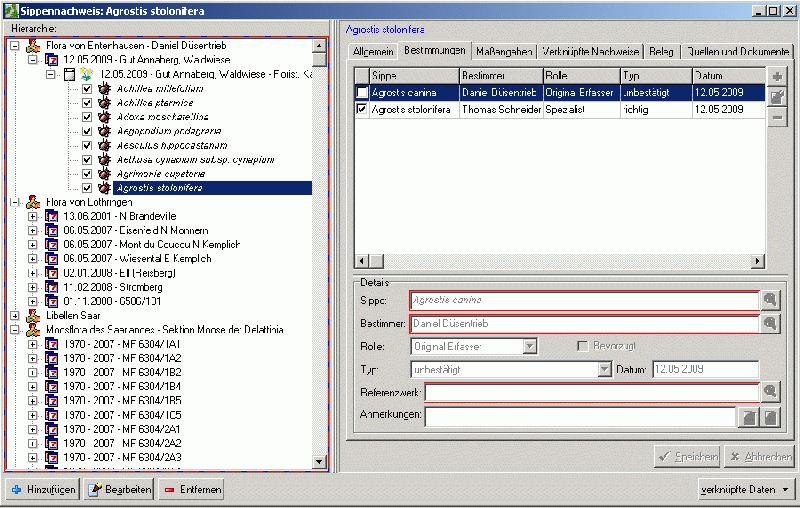Screen dimensions: 800x508
Task: Click the lookup icon beside Bestimmer field
Action: pyautogui.click(x=770, y=324)
